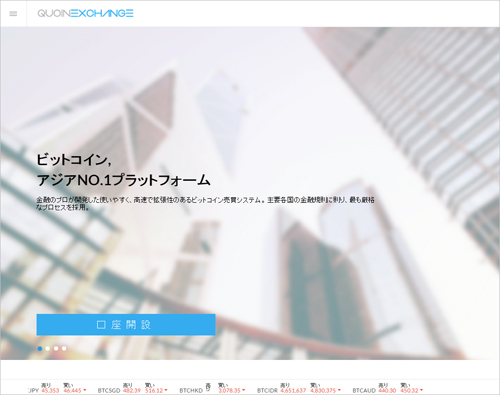Select the third carousel dot

coord(56,348)
